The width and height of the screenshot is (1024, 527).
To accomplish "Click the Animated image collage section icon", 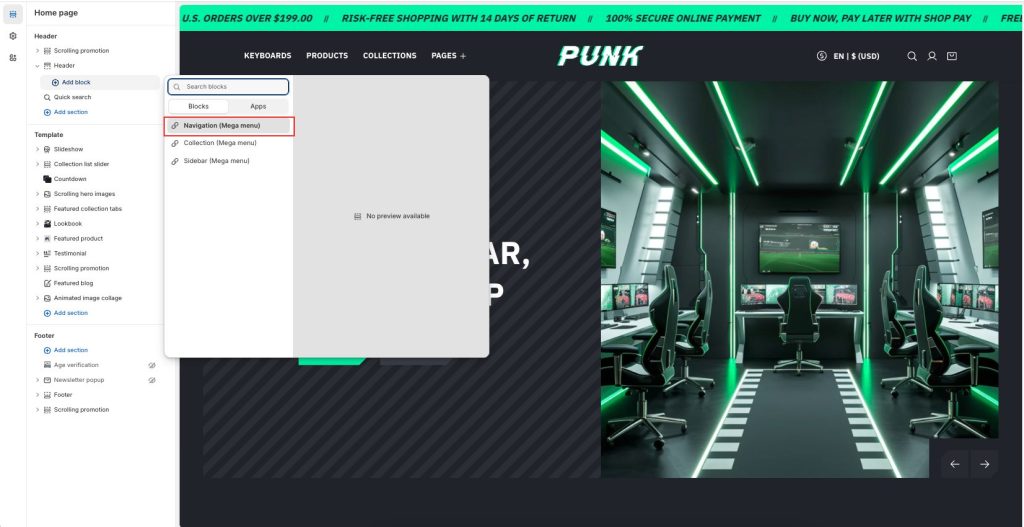I will [47, 298].
